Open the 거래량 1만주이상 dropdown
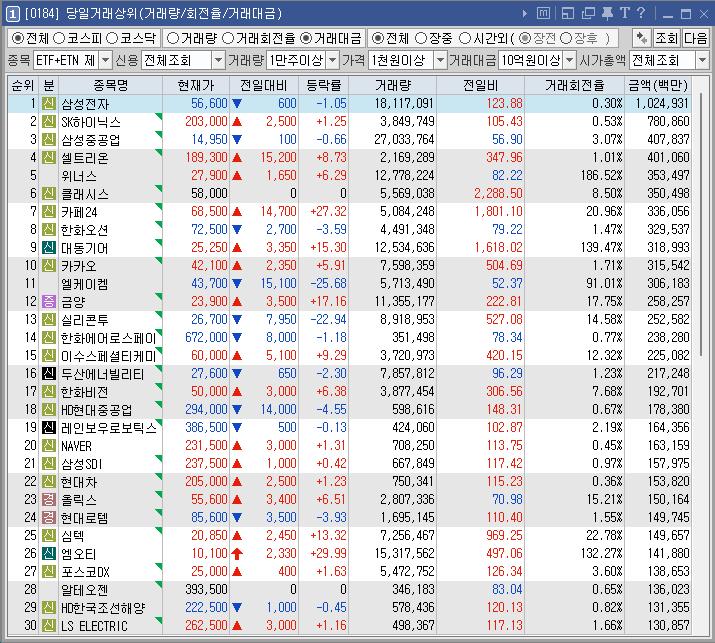This screenshot has width=715, height=643. (x=333, y=60)
